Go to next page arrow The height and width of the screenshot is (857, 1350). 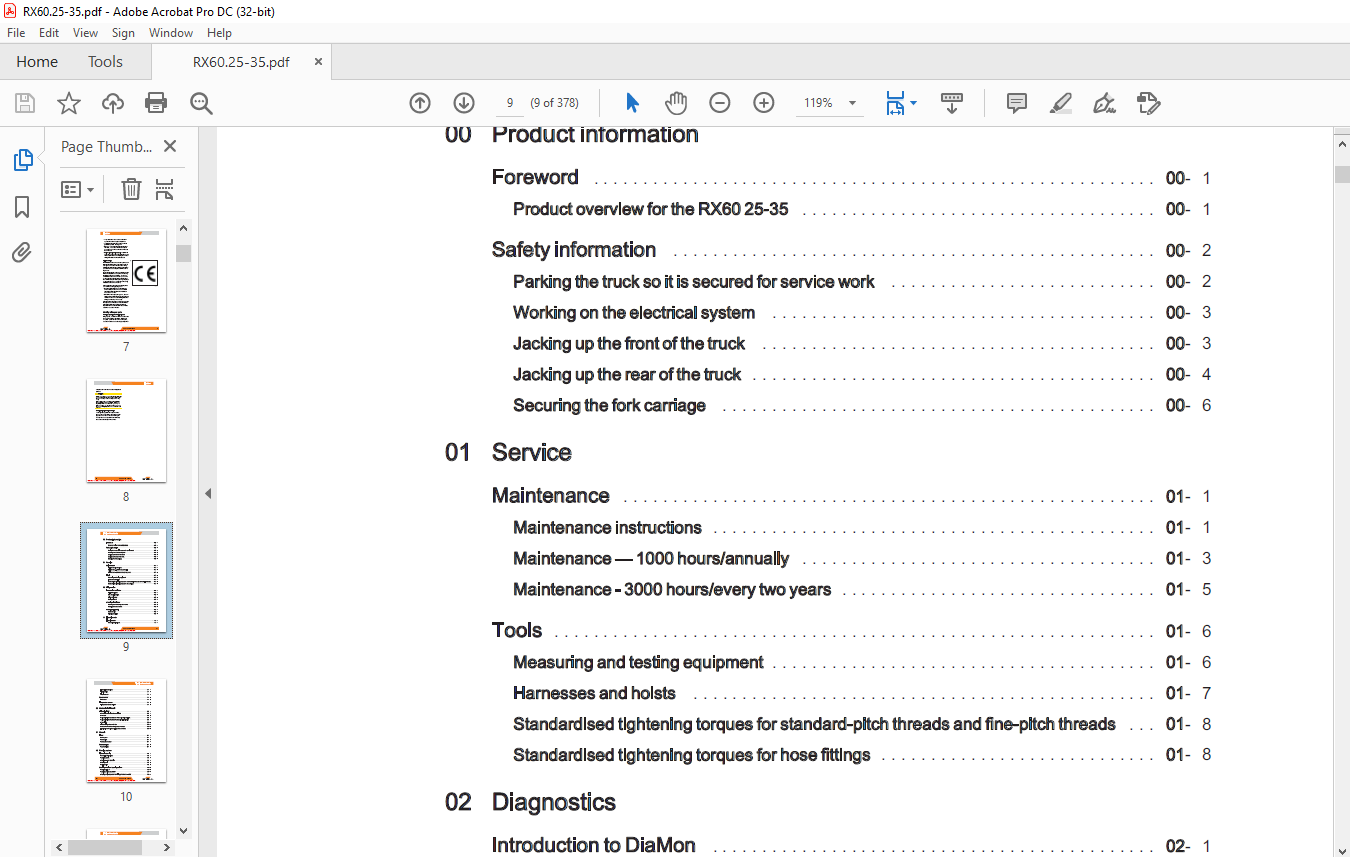(x=464, y=103)
